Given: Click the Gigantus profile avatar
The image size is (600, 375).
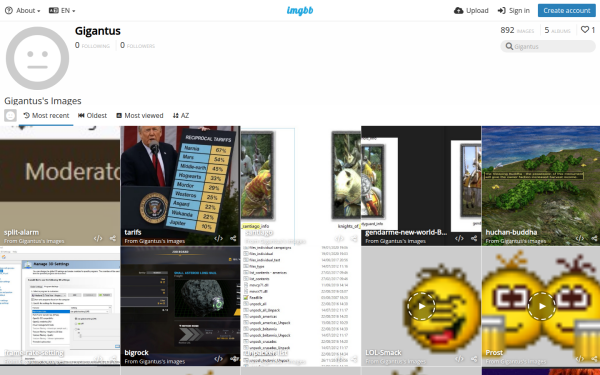Looking at the screenshot, I should point(37,58).
